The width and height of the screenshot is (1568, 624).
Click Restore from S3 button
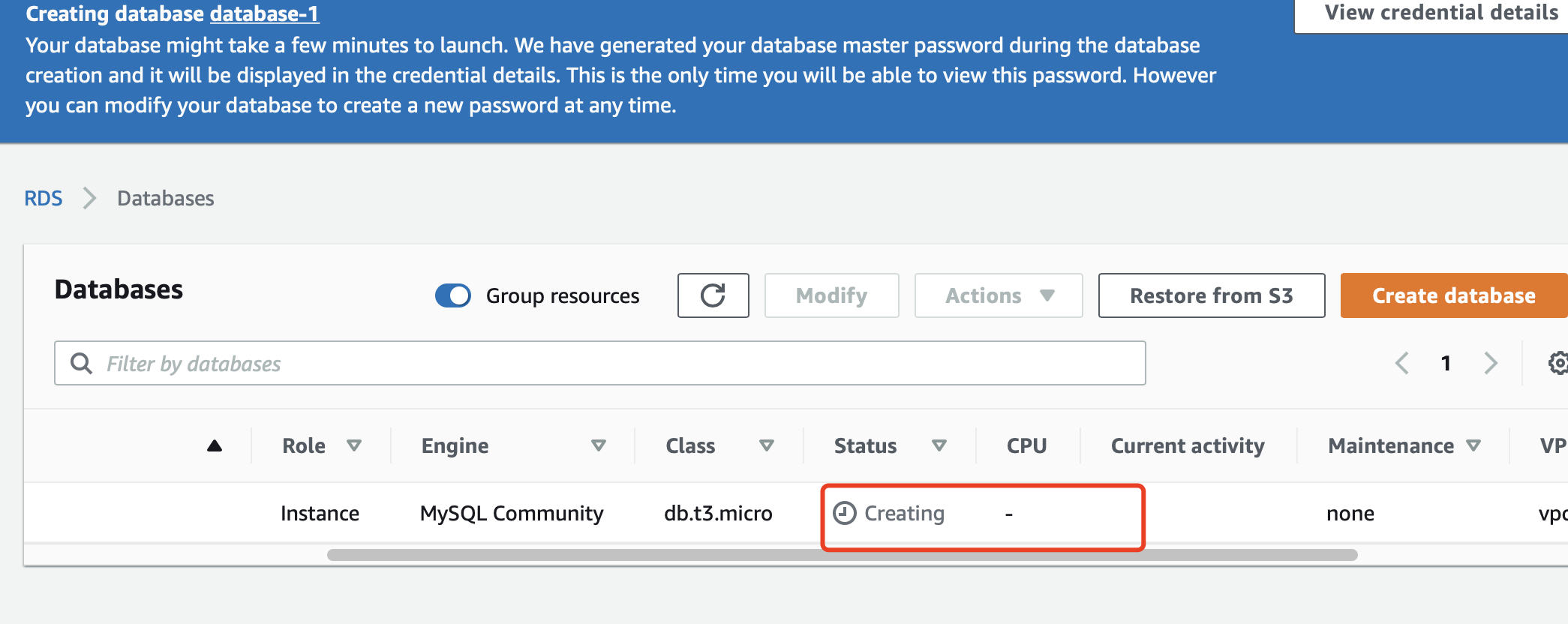[1211, 295]
